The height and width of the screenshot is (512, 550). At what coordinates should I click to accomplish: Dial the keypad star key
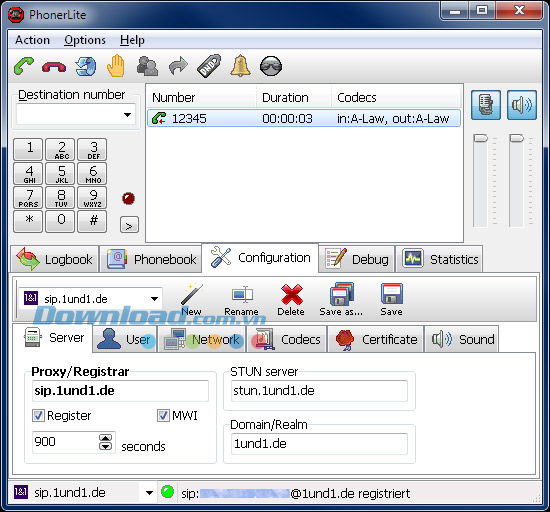point(28,221)
